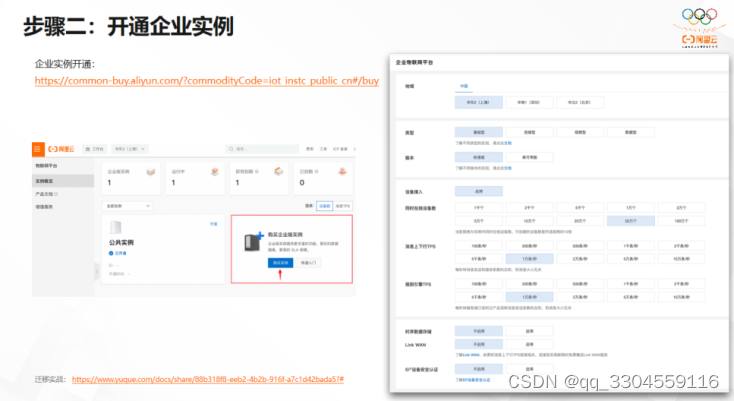The height and width of the screenshot is (401, 734).
Task: Click the 企业版实例 card stack icon
Action: click(151, 172)
